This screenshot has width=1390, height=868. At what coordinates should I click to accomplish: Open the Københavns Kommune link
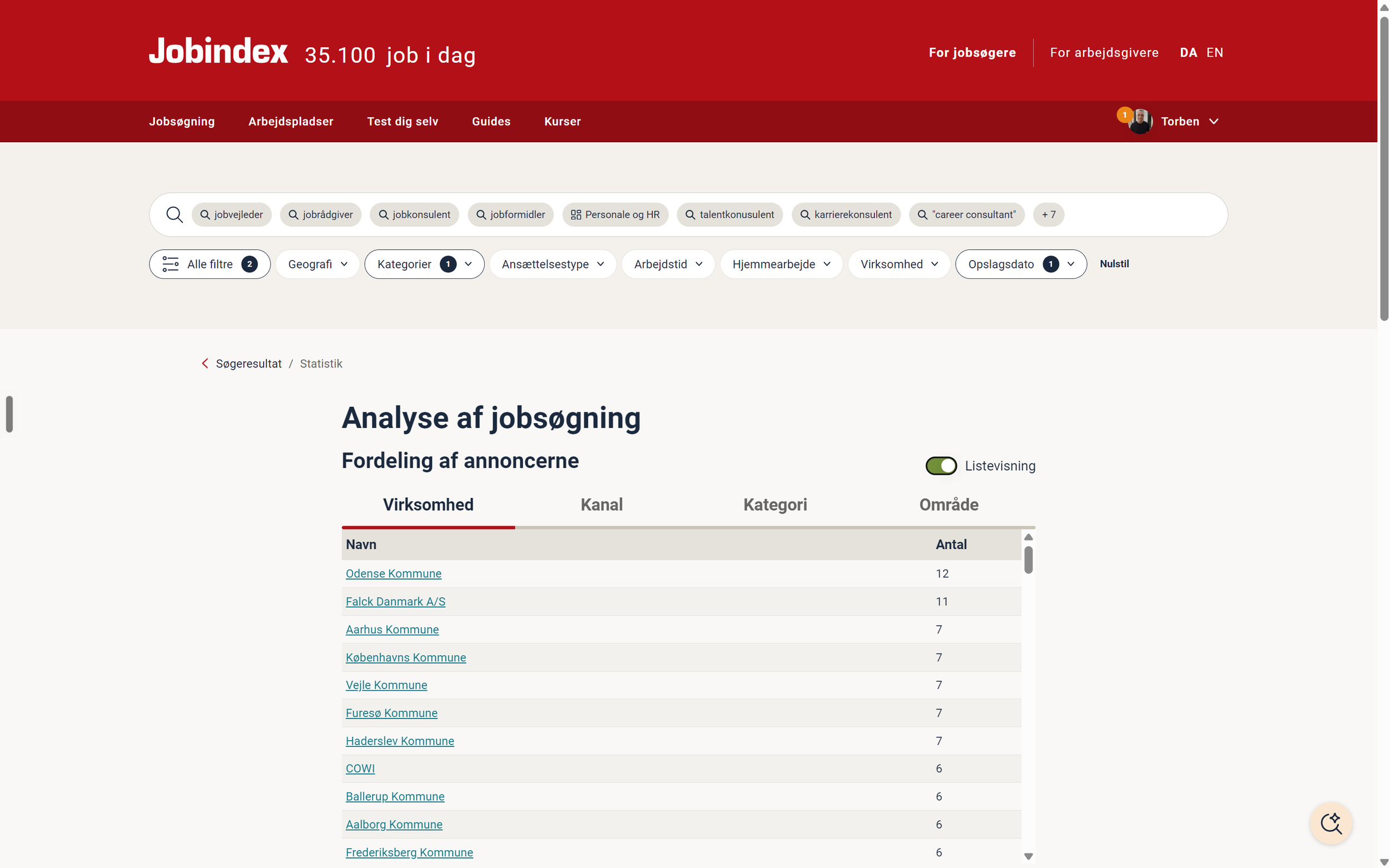click(405, 657)
